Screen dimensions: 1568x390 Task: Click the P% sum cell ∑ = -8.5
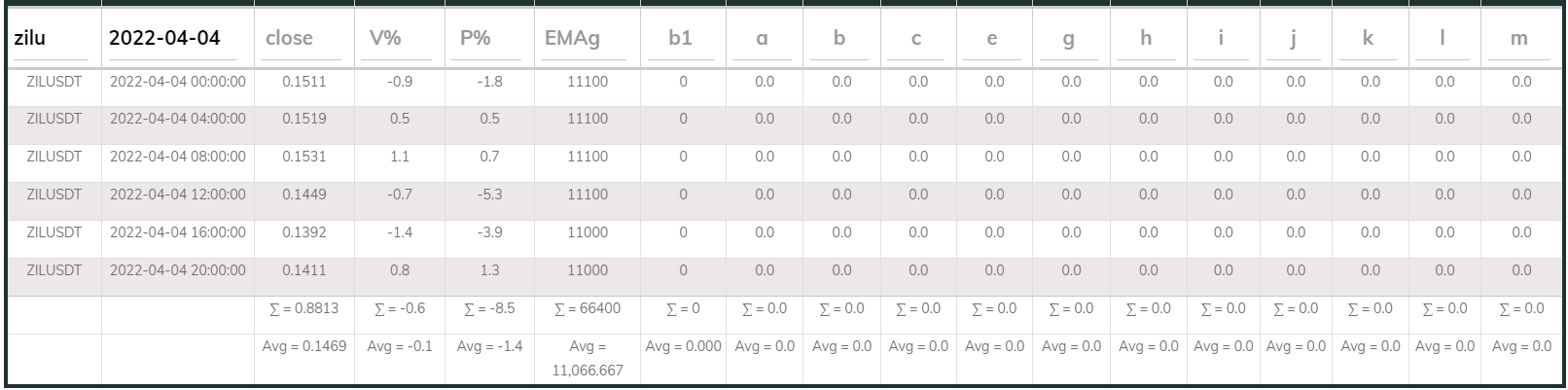click(489, 308)
